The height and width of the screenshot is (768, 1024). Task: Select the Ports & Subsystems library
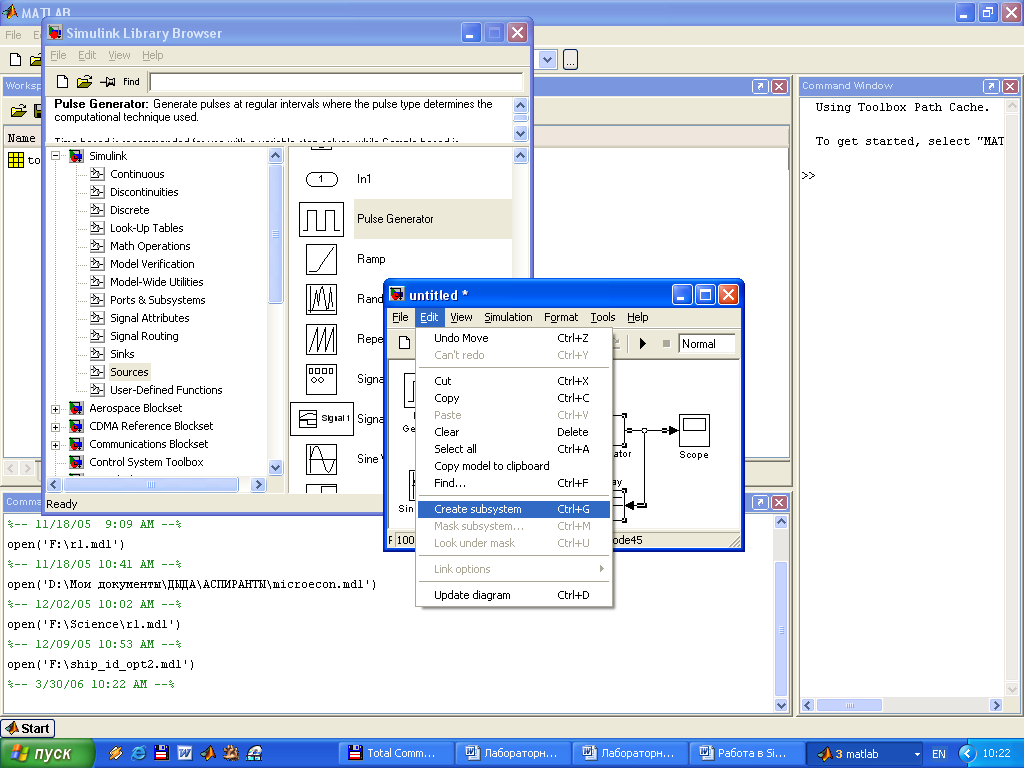[157, 300]
